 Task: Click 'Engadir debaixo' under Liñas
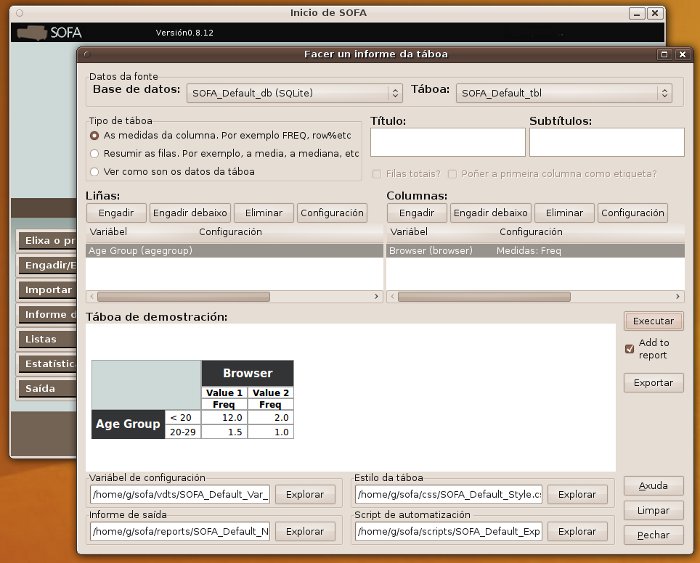pos(190,213)
